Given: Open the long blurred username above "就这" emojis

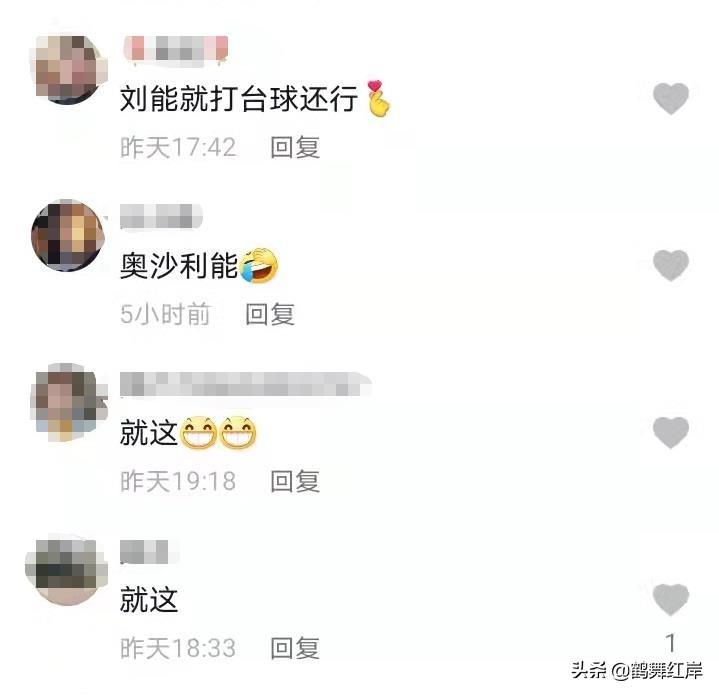Looking at the screenshot, I should [245, 384].
